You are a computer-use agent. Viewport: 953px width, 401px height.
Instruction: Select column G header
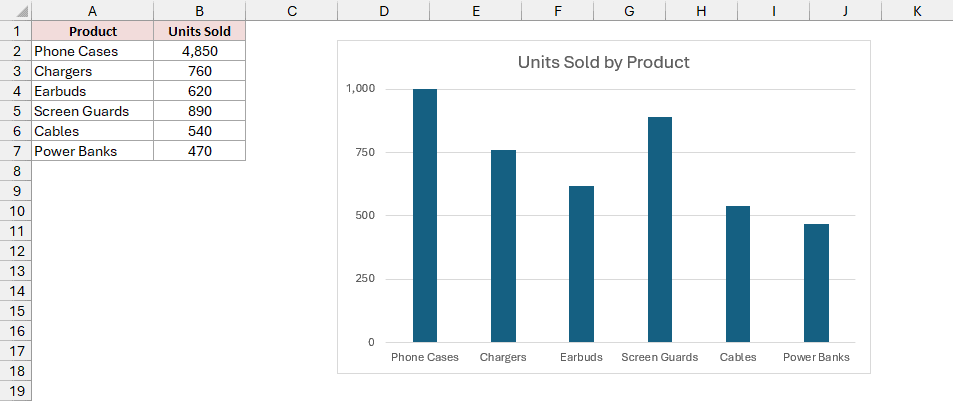tap(629, 10)
